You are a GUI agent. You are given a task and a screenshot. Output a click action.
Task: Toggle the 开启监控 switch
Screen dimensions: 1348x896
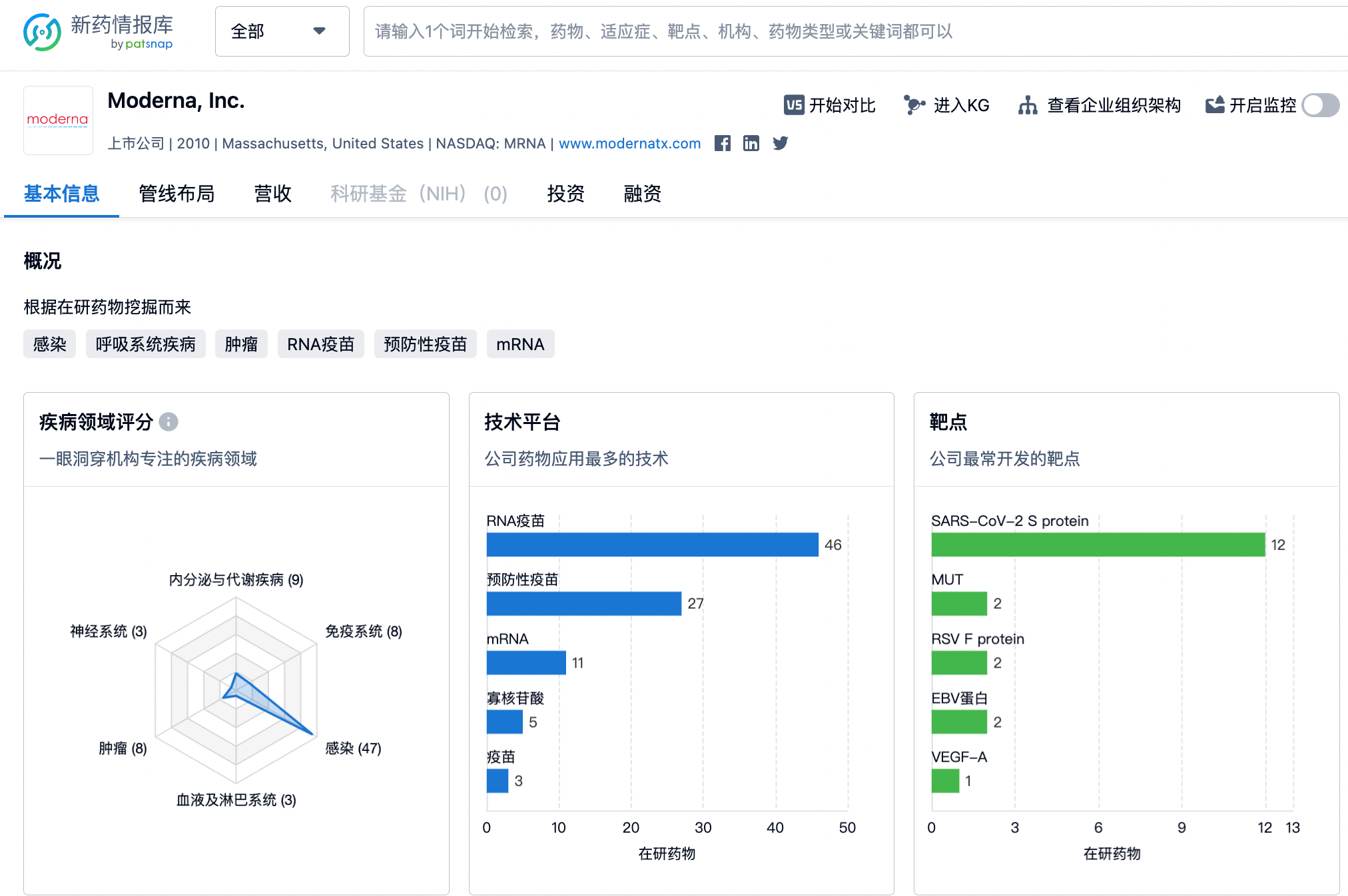click(1320, 105)
